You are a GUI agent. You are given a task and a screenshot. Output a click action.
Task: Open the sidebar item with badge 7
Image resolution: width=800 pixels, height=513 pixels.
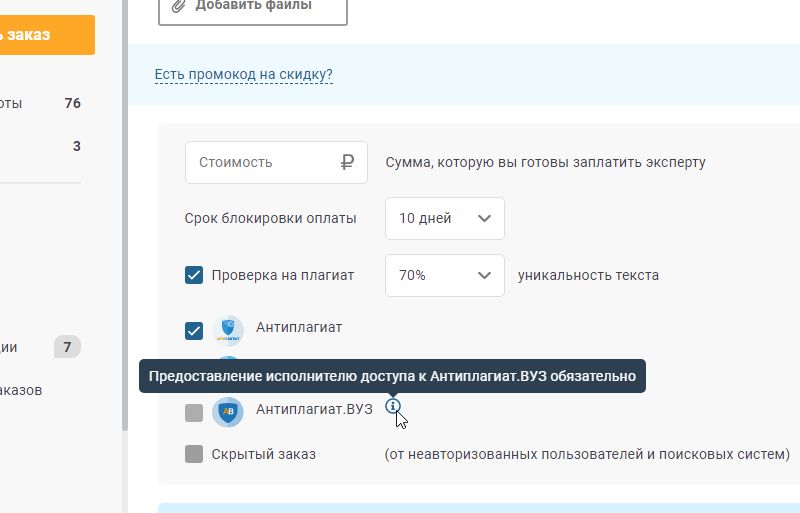point(40,347)
